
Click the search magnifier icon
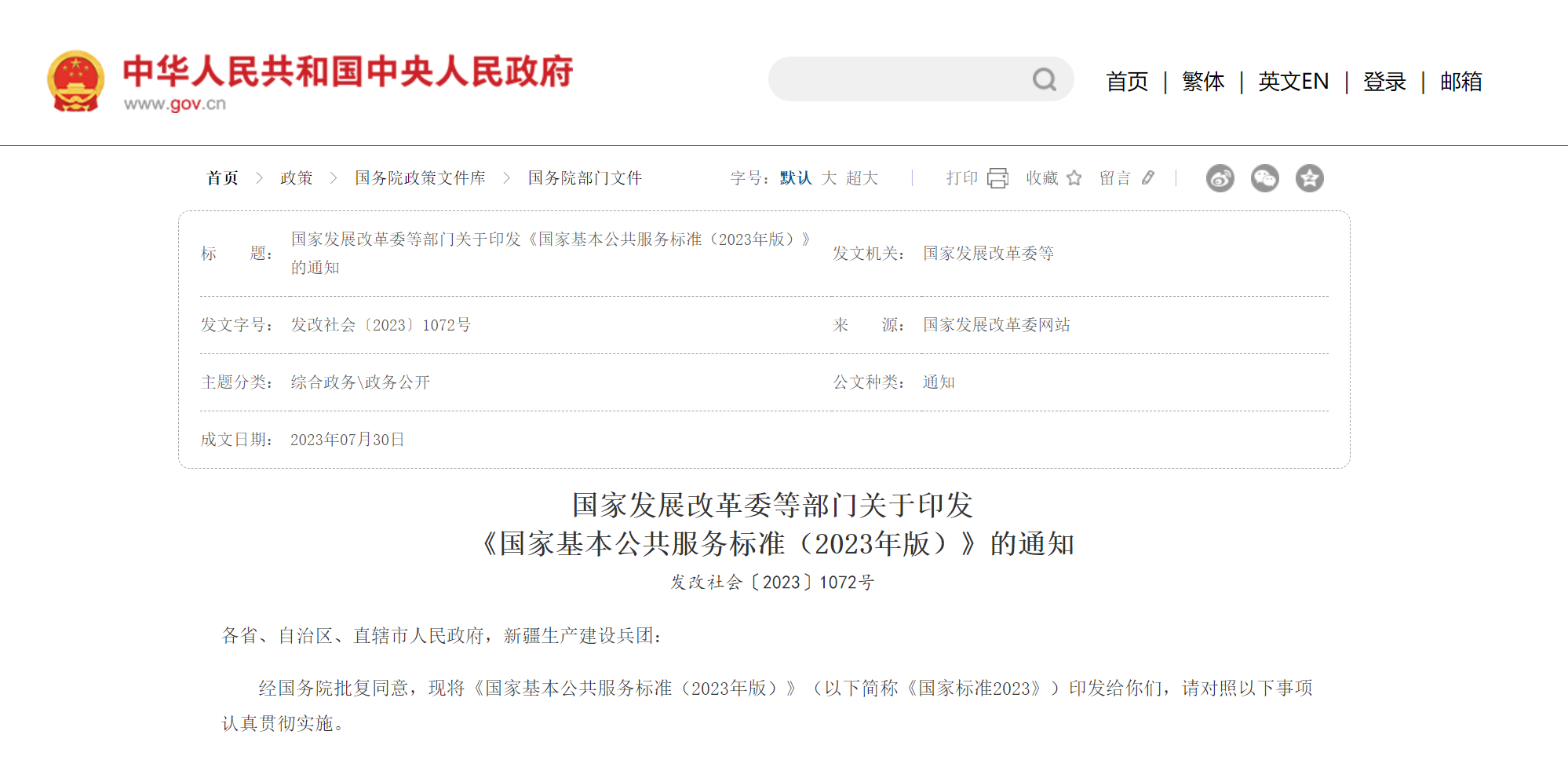point(1044,79)
